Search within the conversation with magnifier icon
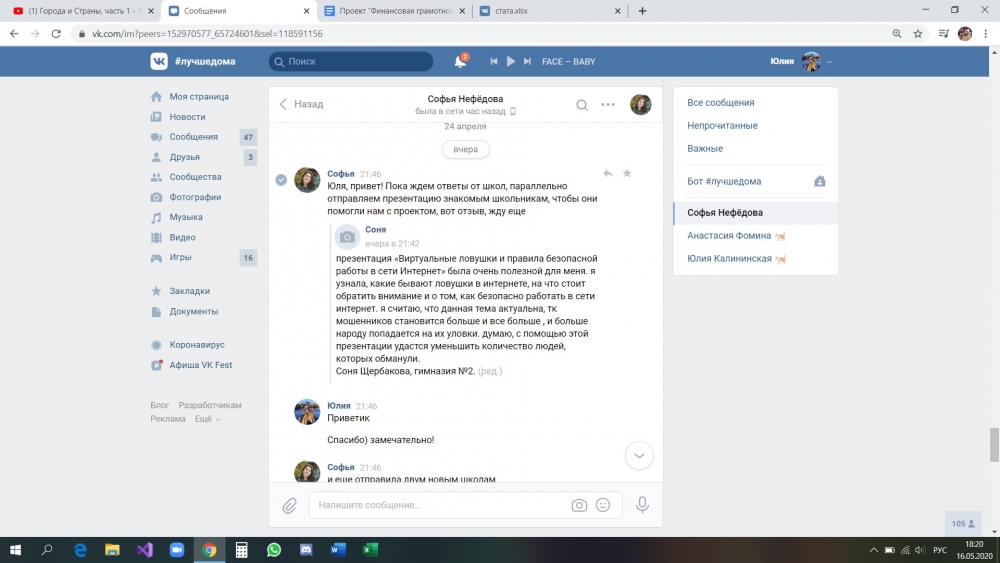 tap(582, 105)
